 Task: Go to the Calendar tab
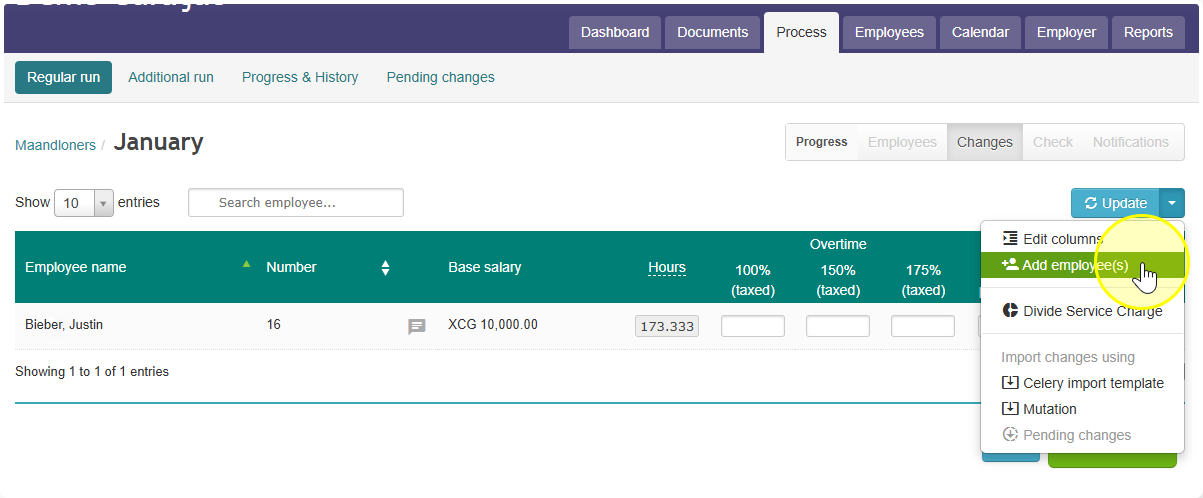pos(980,32)
